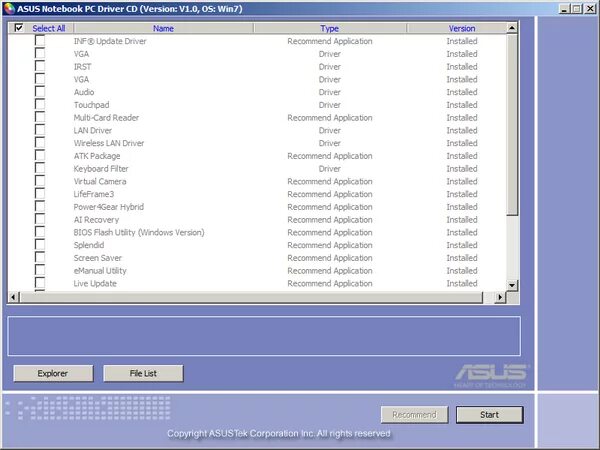Check the Keyboard Filter checkbox
Image resolution: width=600 pixels, height=450 pixels.
(x=40, y=168)
